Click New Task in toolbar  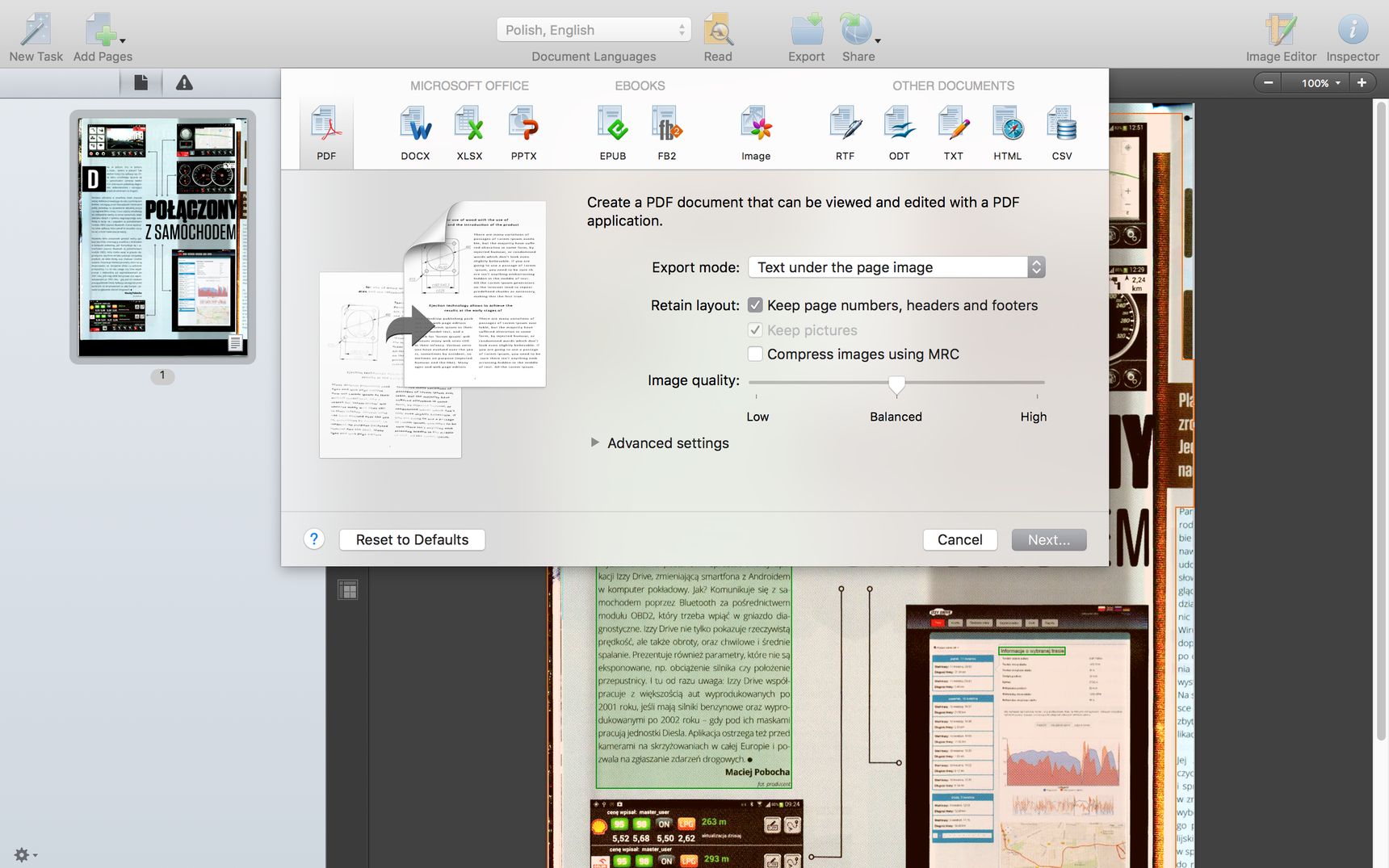[36, 36]
